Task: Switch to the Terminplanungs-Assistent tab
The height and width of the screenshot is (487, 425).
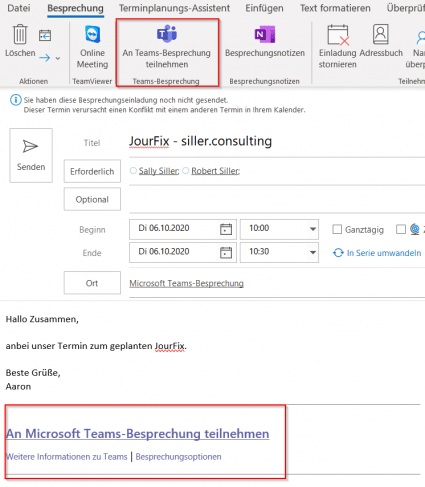Action: click(x=174, y=8)
